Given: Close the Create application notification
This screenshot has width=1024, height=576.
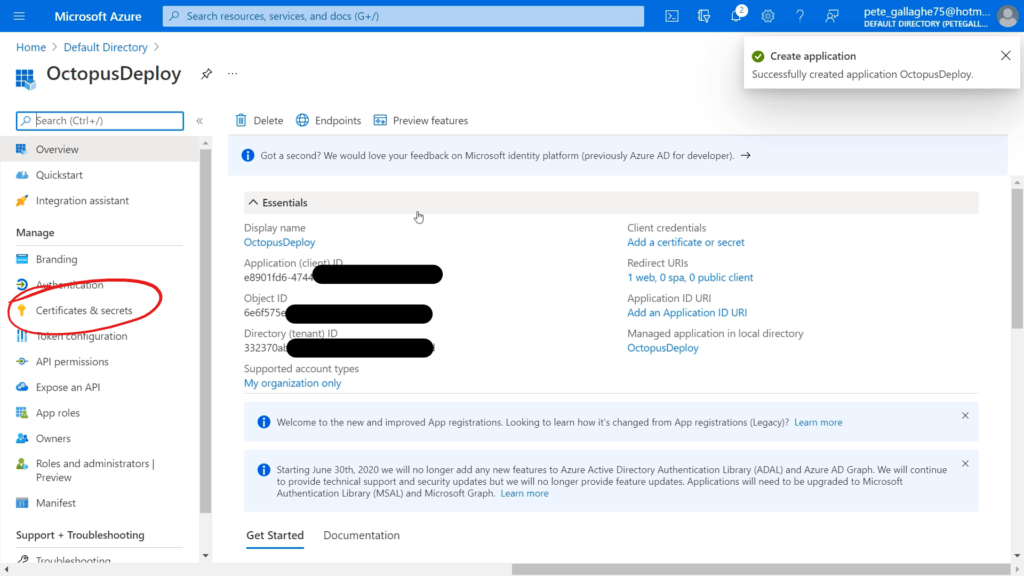Looking at the screenshot, I should (x=1006, y=56).
